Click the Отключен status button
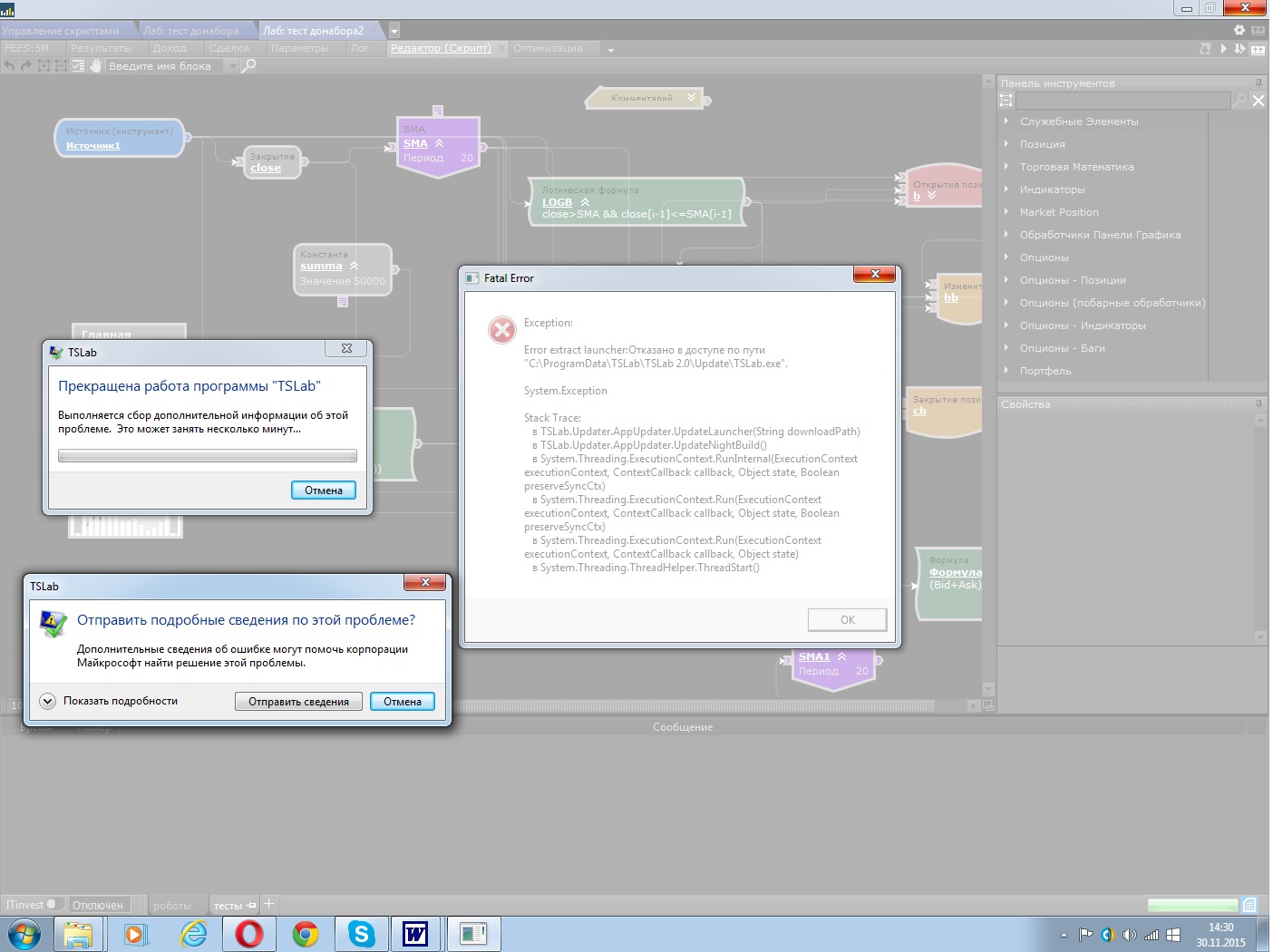Screen dimensions: 1273x952 tap(98, 905)
